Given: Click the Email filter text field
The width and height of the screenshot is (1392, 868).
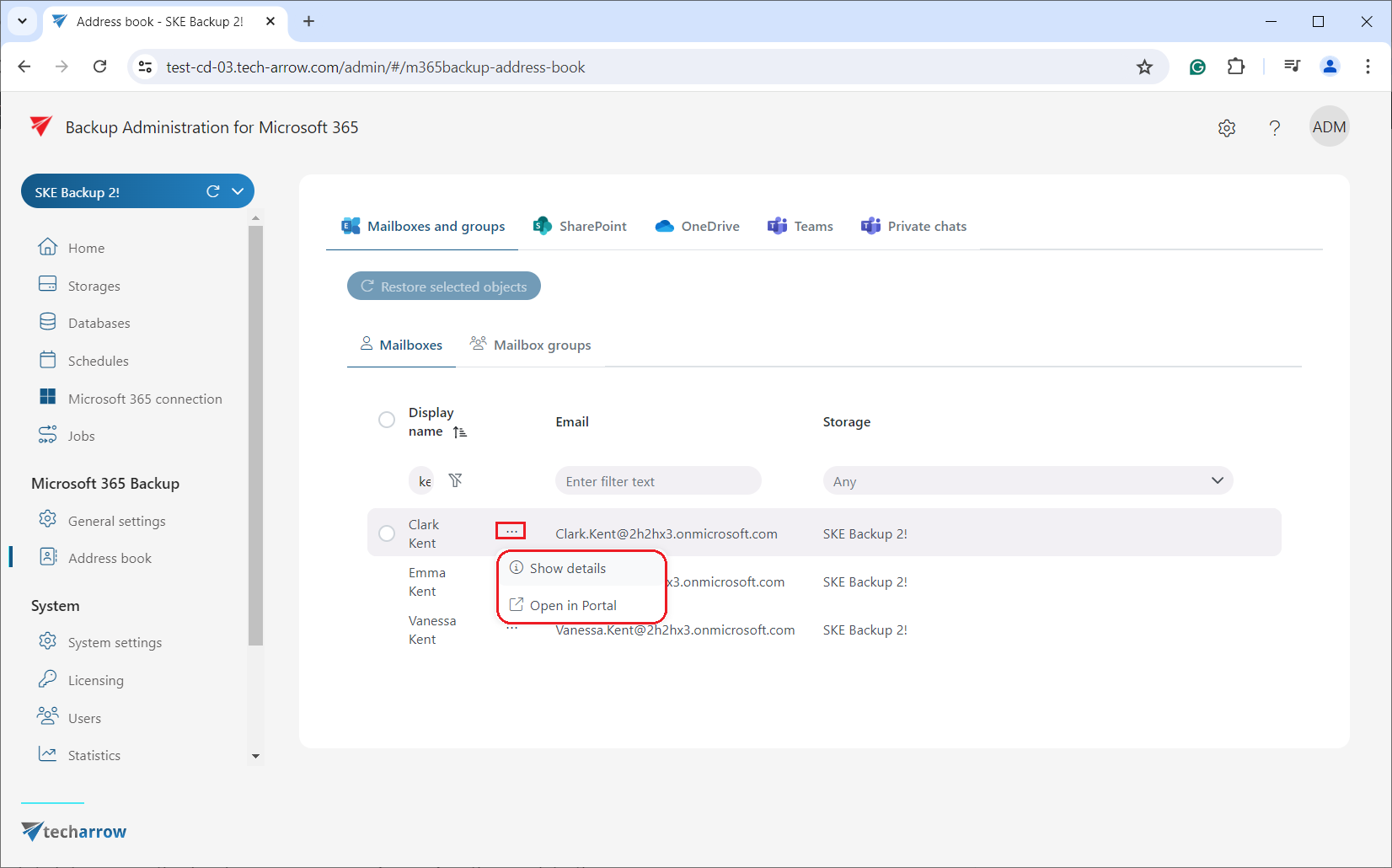Looking at the screenshot, I should click(658, 481).
